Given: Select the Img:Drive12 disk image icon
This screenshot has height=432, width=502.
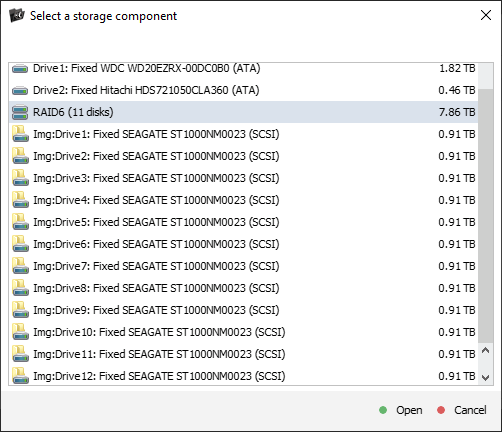Looking at the screenshot, I should (x=20, y=376).
